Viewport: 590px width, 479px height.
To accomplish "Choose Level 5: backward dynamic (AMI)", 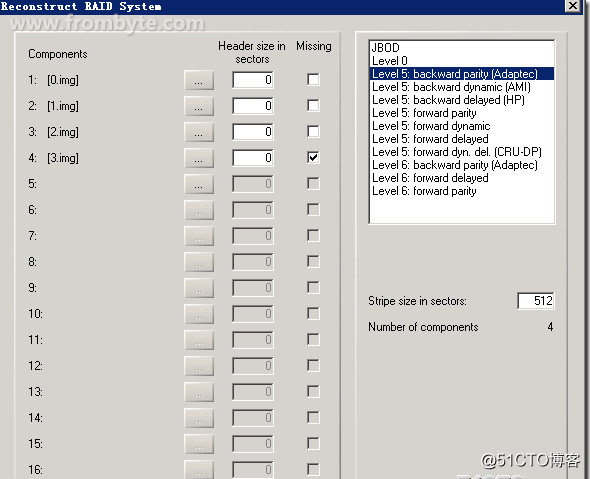I will [462, 87].
